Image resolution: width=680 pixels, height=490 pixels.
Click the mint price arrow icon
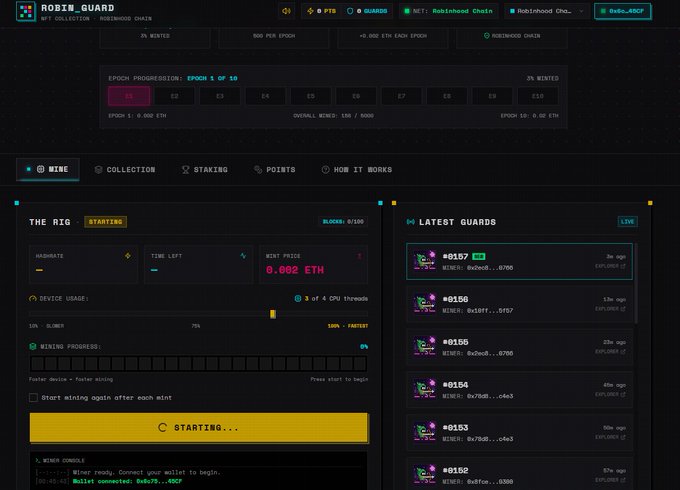pos(359,256)
